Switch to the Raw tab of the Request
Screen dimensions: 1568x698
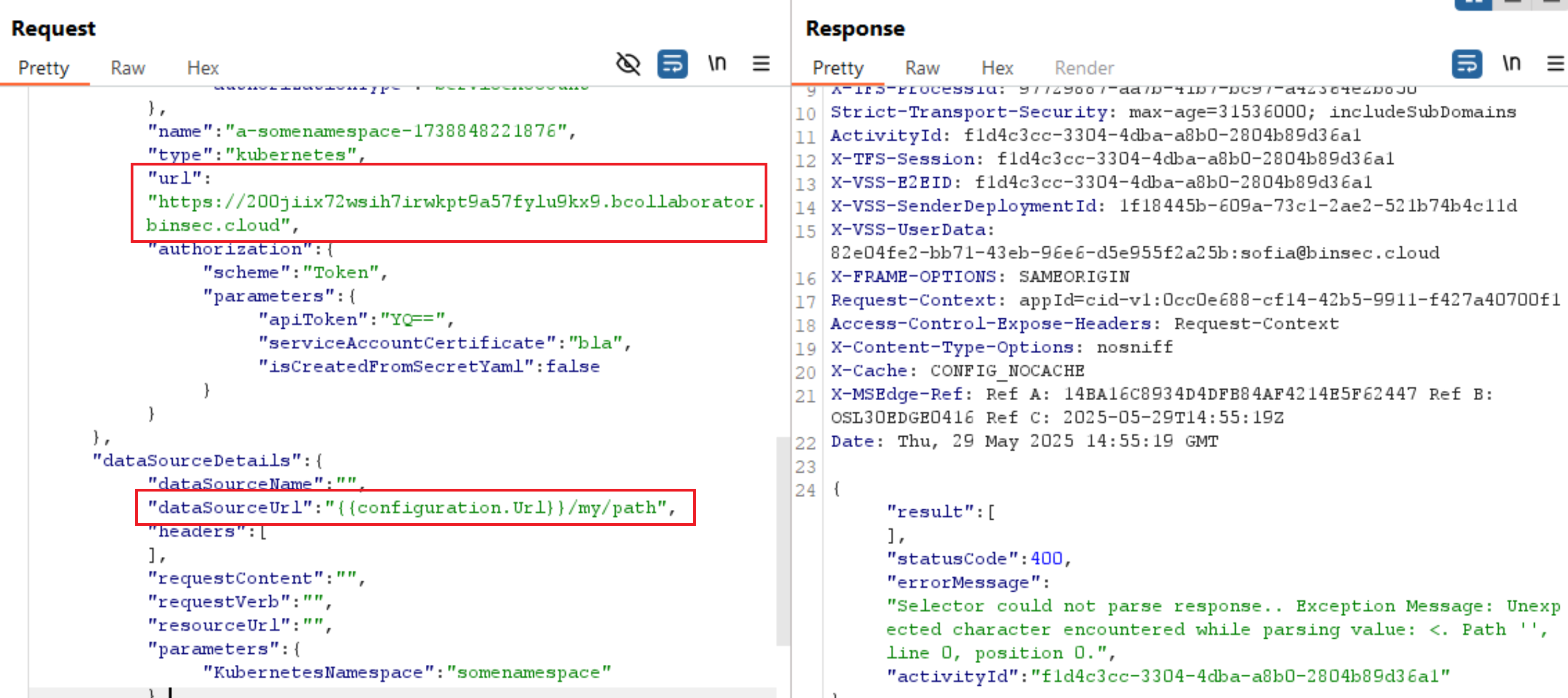point(127,68)
